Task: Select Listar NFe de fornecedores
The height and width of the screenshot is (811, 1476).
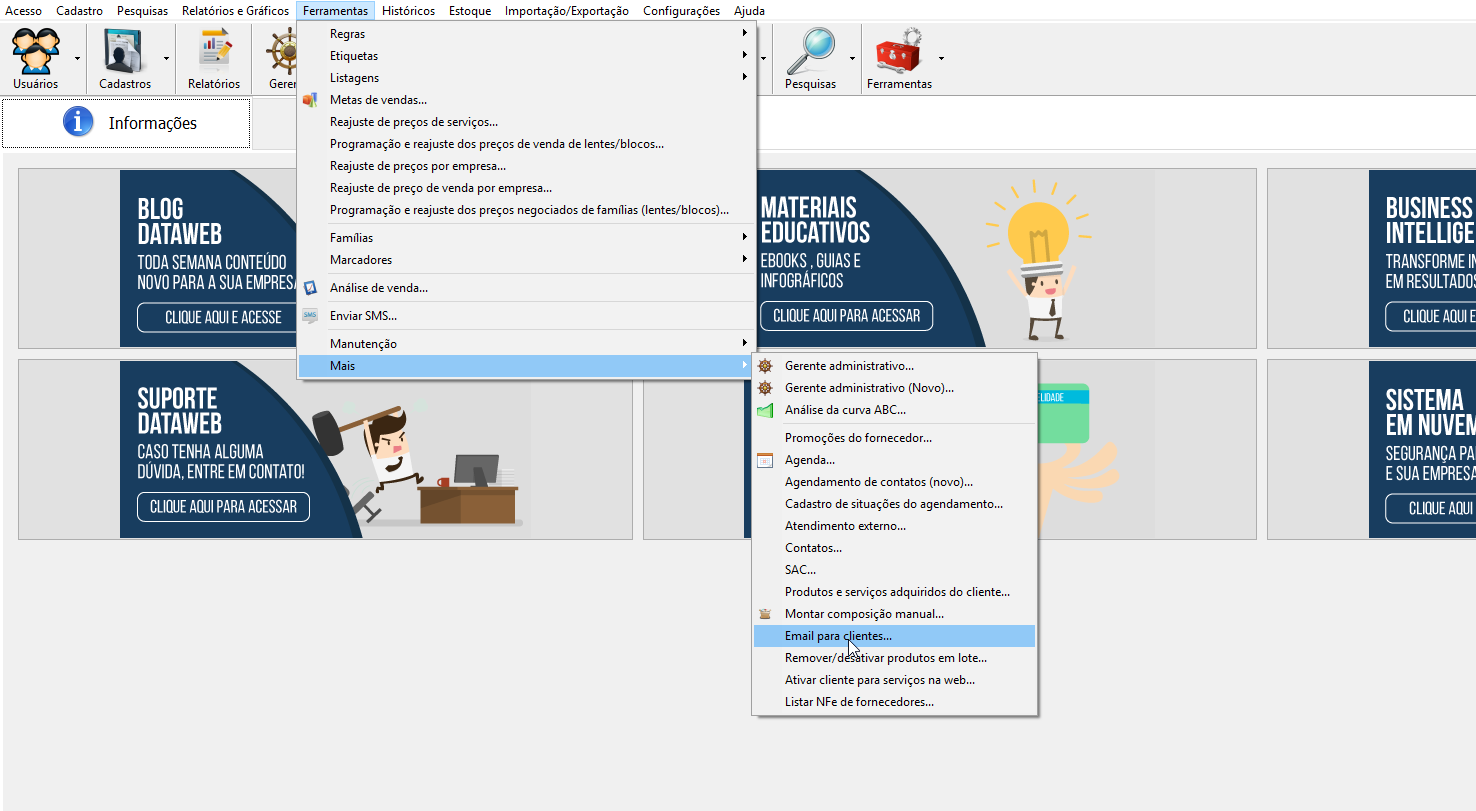Action: click(x=894, y=702)
